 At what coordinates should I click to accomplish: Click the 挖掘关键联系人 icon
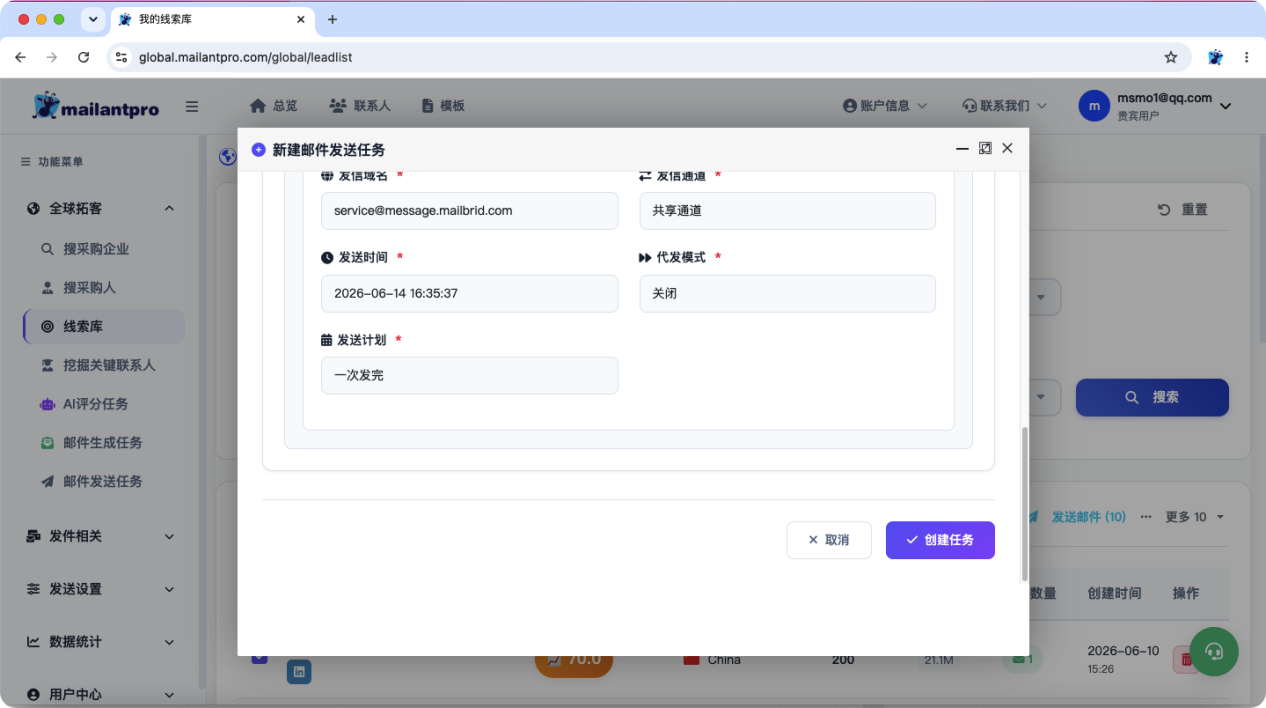47,365
